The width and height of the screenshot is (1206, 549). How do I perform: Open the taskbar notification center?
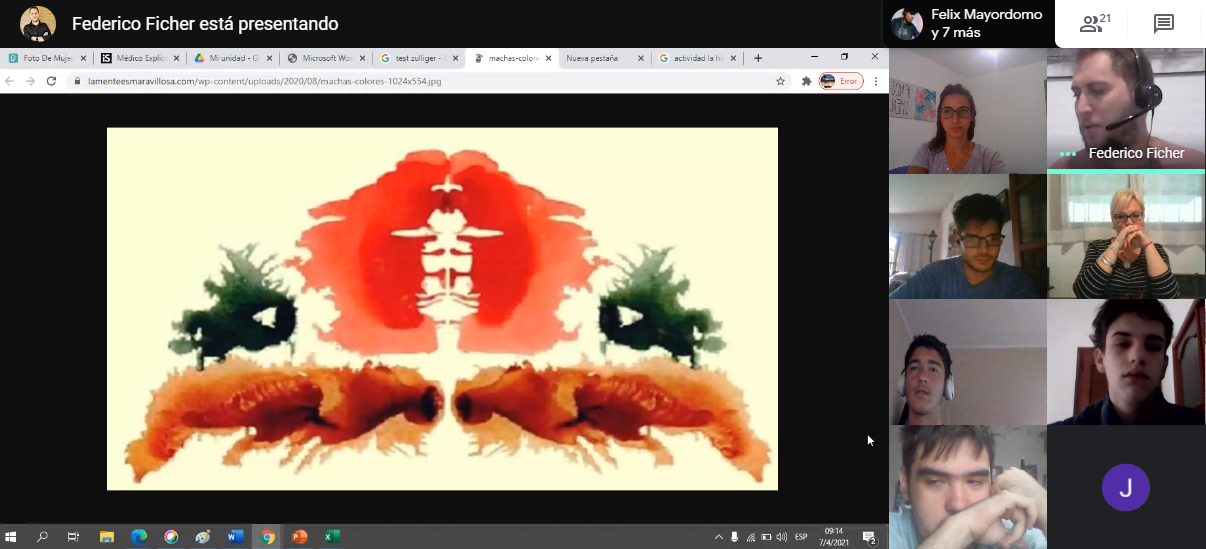click(869, 538)
